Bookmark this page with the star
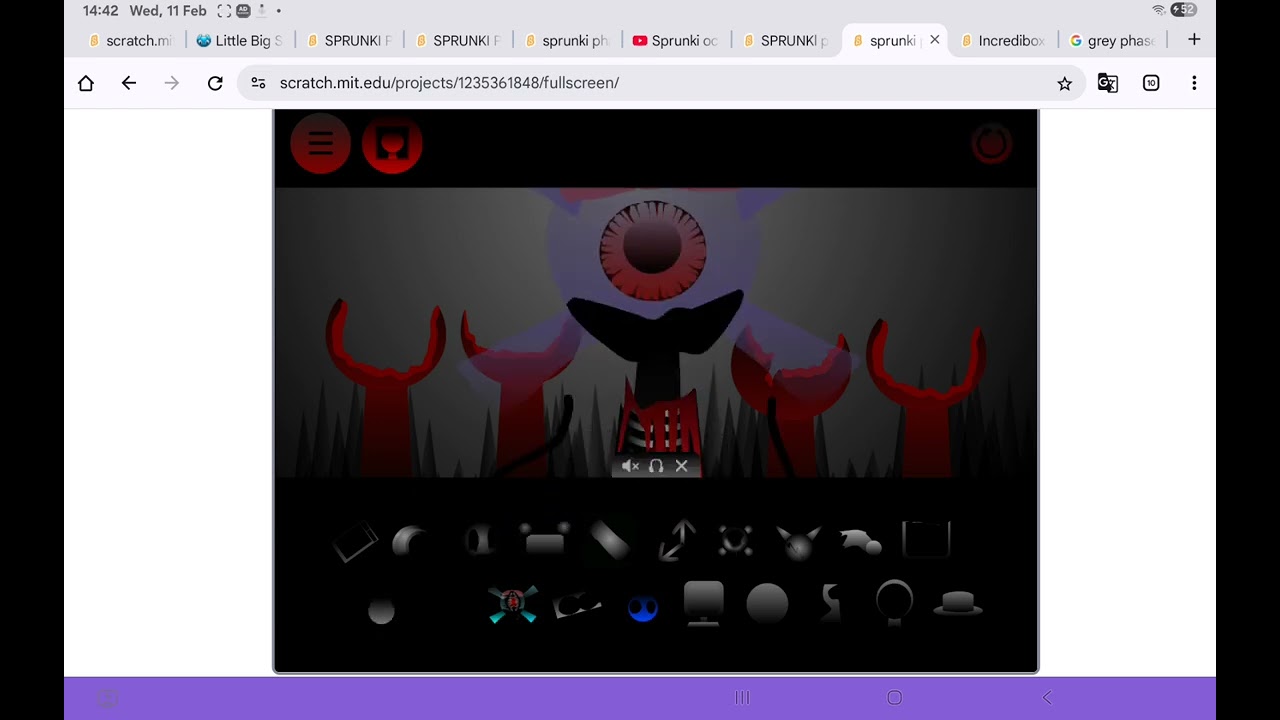The image size is (1280, 720). pos(1065,83)
